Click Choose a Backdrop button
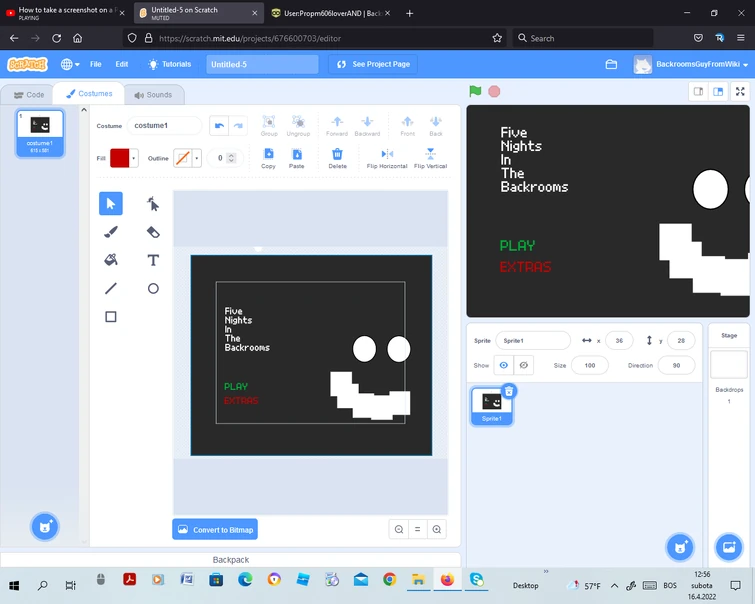This screenshot has height=604, width=755. coord(729,547)
